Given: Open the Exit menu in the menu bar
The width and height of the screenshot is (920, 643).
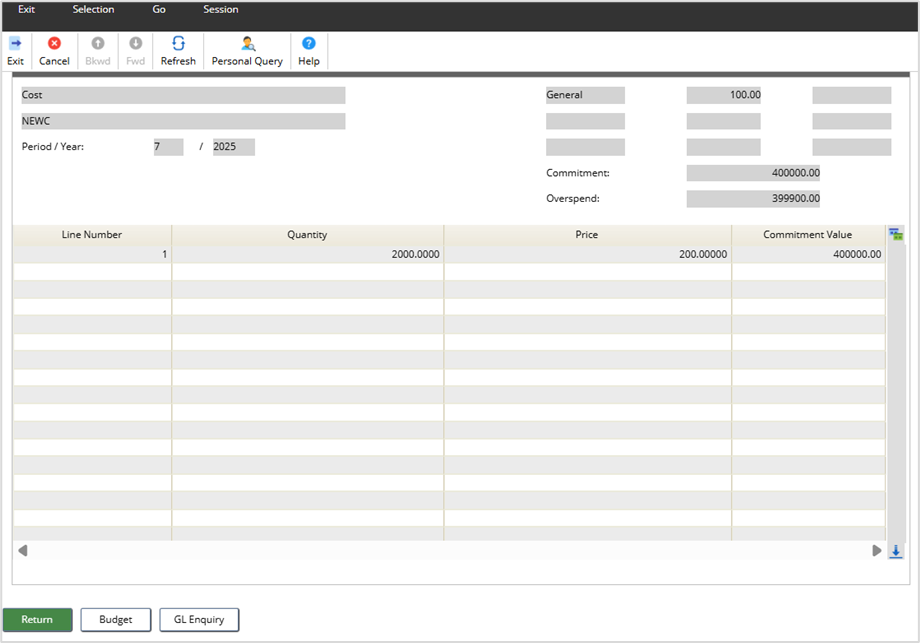Looking at the screenshot, I should point(26,9).
